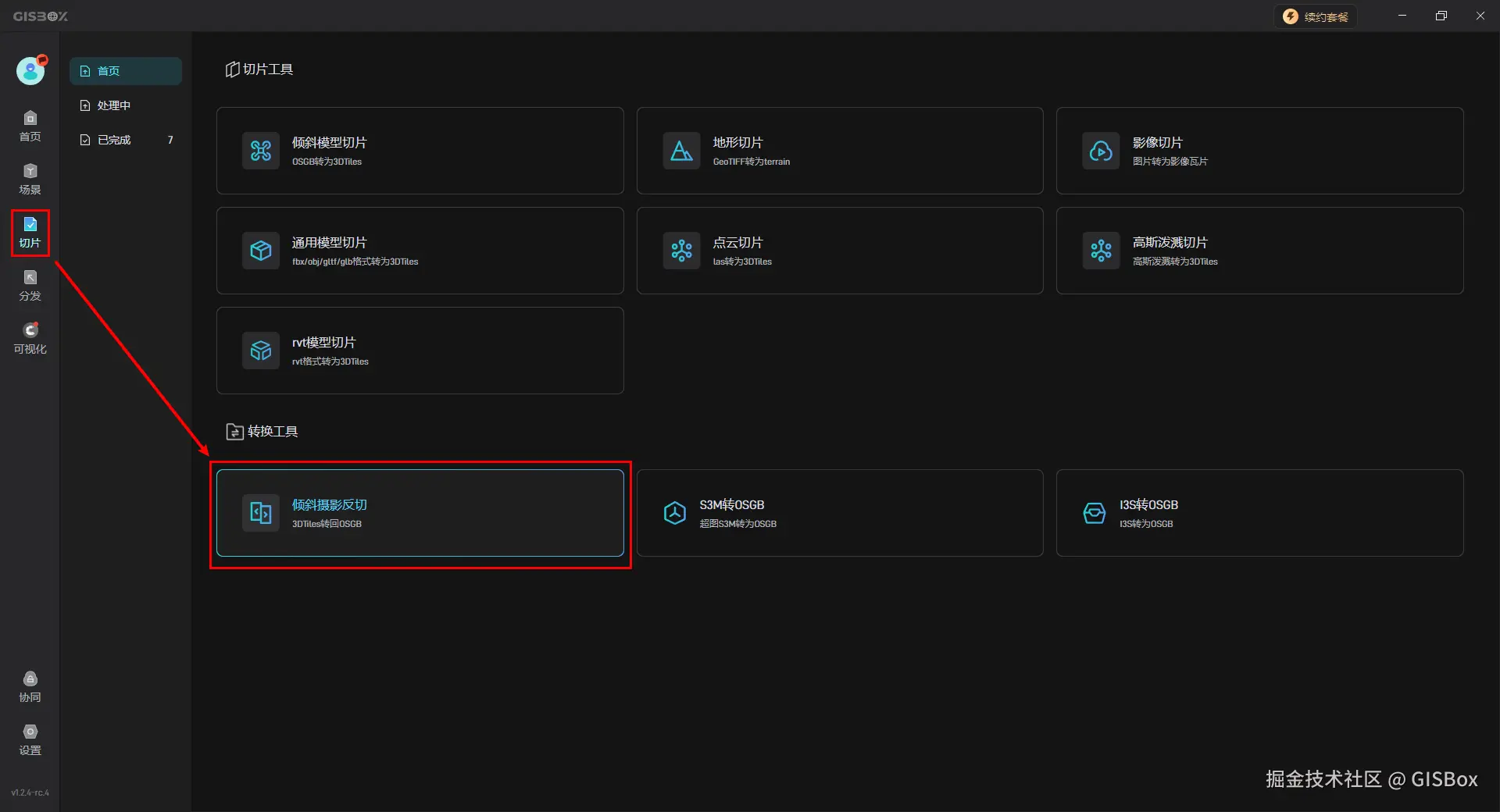Open the 协同 collaboration section
This screenshot has width=1500, height=812.
pyautogui.click(x=30, y=687)
